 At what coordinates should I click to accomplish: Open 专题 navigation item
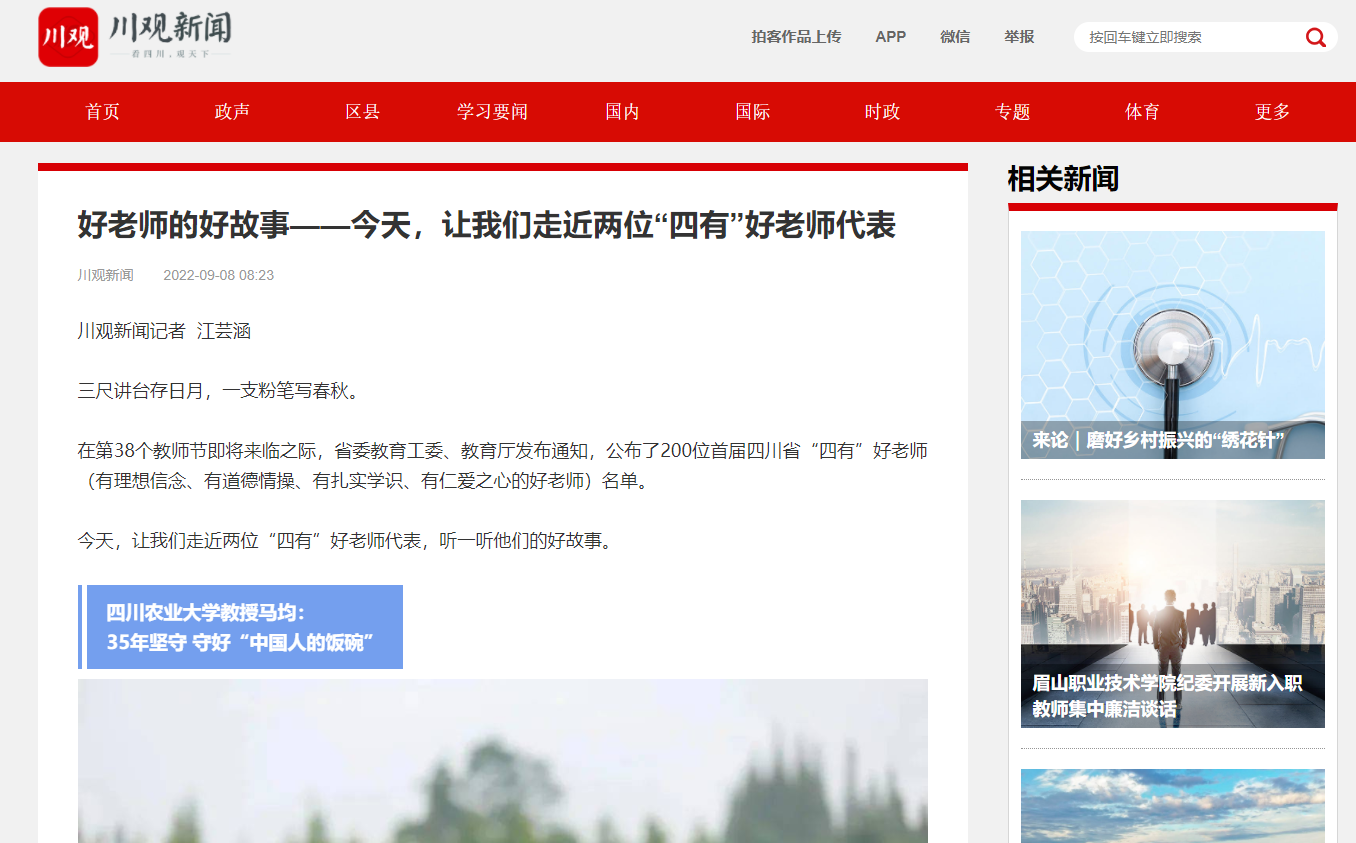pyautogui.click(x=1012, y=112)
